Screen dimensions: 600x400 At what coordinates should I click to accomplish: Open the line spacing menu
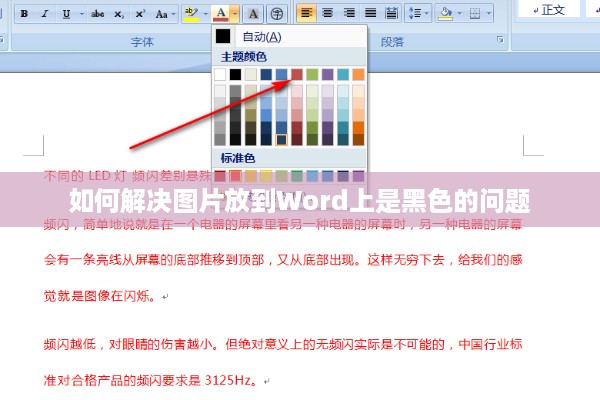(x=418, y=13)
